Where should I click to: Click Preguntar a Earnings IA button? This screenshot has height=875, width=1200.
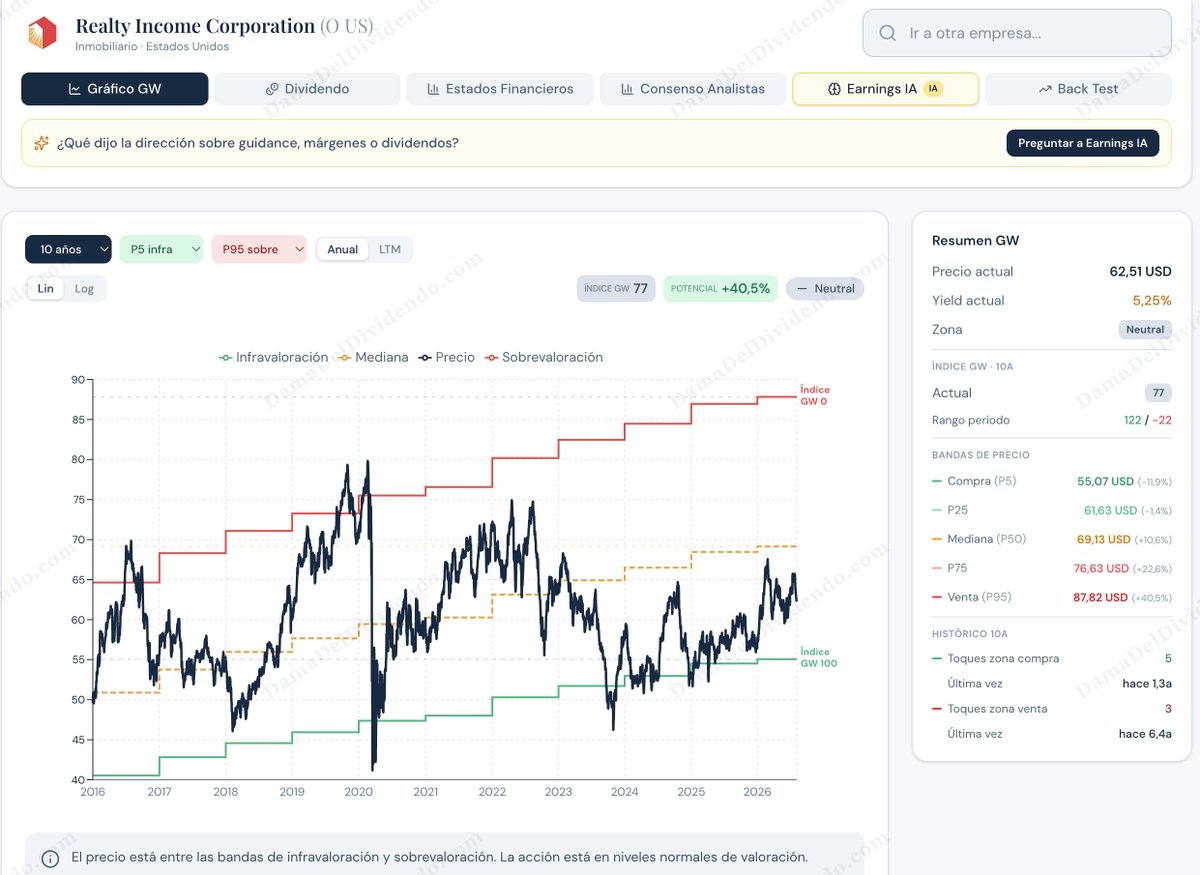click(1082, 143)
